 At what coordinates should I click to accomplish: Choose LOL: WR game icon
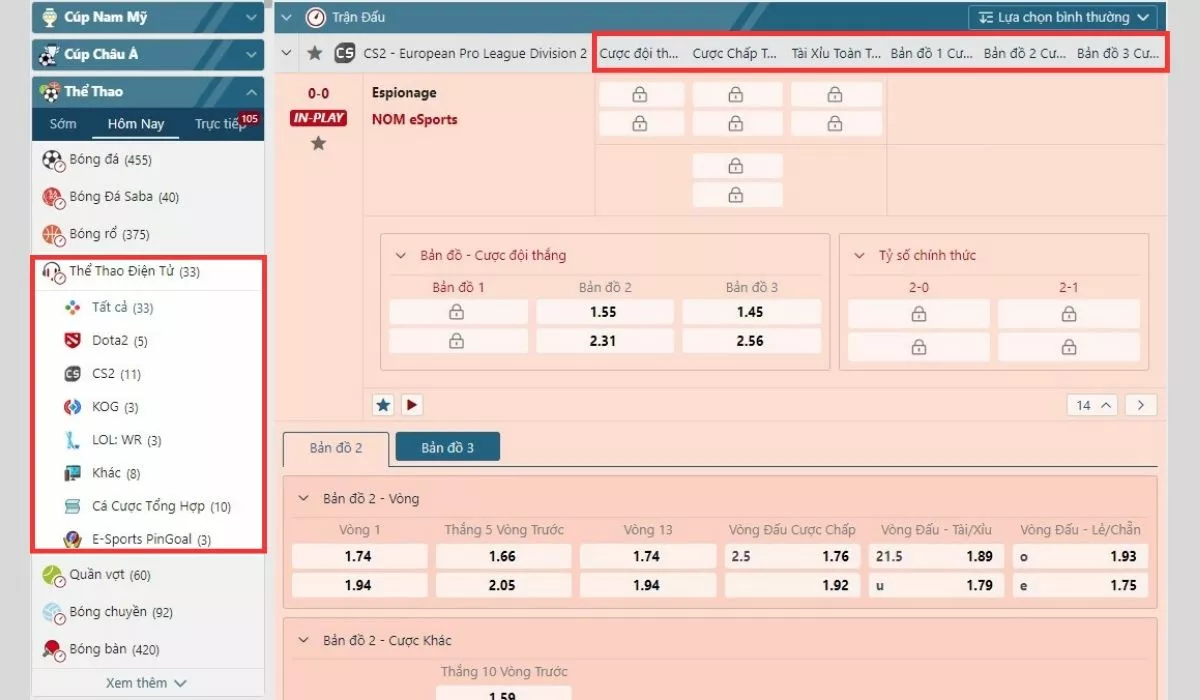point(72,440)
